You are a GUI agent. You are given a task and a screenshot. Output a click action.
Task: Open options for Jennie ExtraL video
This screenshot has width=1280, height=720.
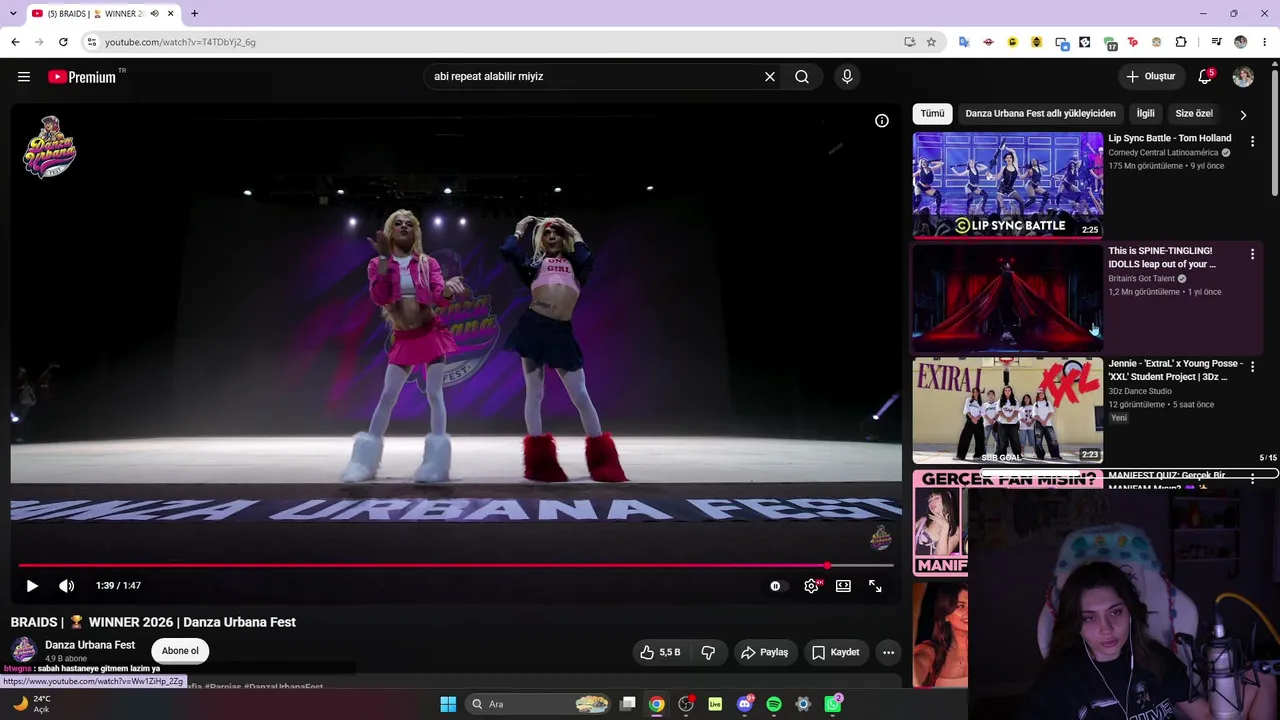pyautogui.click(x=1252, y=367)
